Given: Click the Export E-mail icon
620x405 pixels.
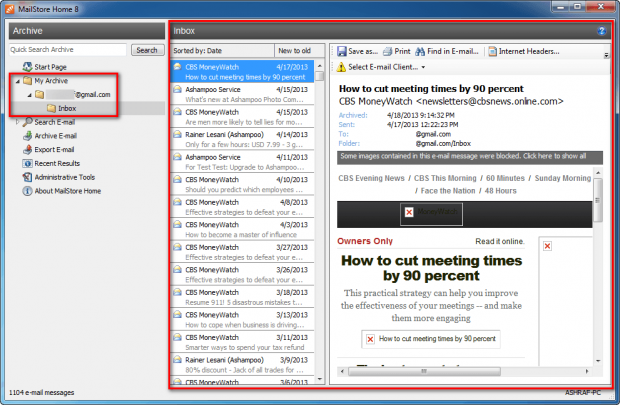Looking at the screenshot, I should (27, 150).
